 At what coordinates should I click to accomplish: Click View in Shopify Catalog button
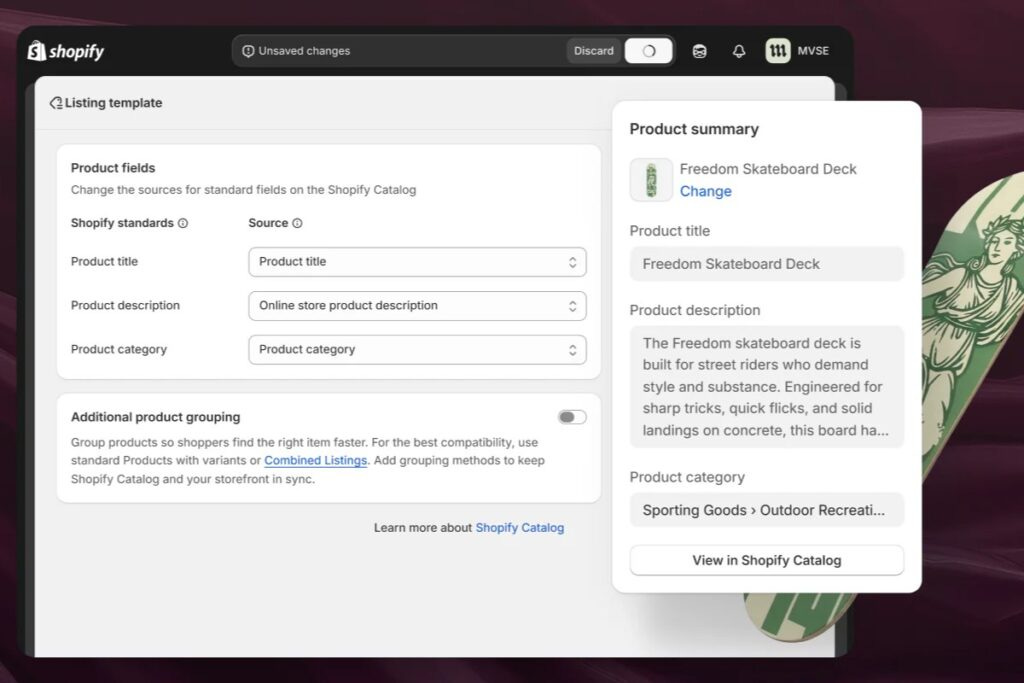[x=767, y=560]
